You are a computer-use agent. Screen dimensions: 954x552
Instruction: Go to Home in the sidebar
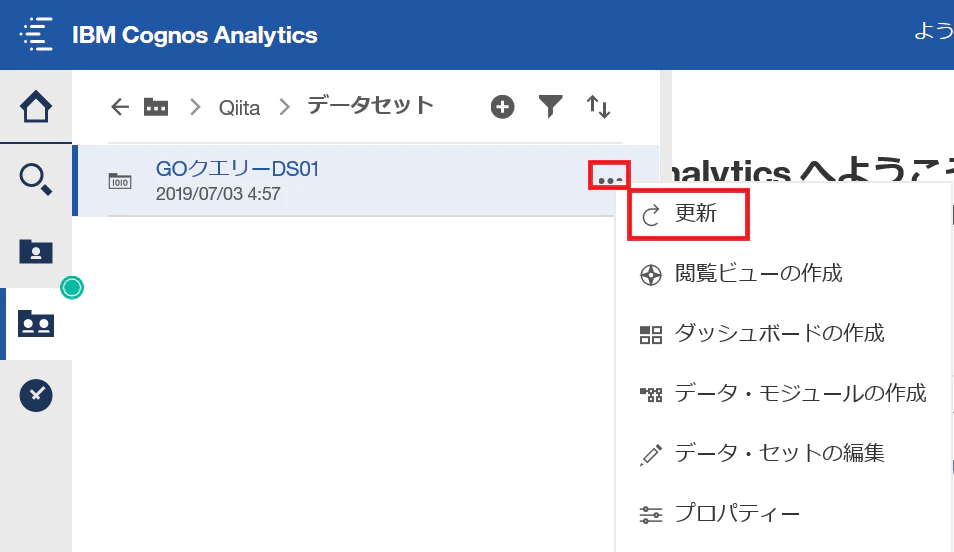[x=36, y=107]
